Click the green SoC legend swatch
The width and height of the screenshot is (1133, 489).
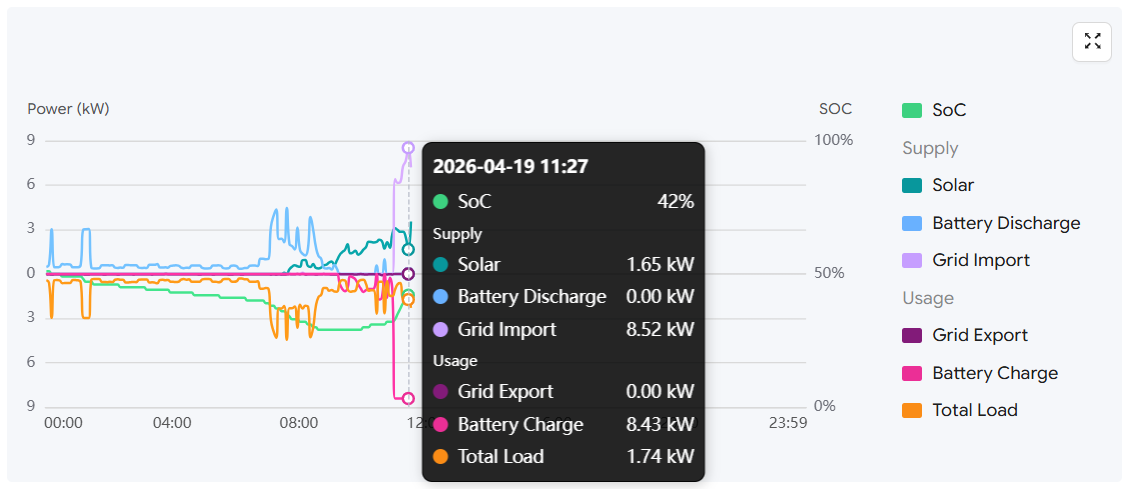pos(911,111)
